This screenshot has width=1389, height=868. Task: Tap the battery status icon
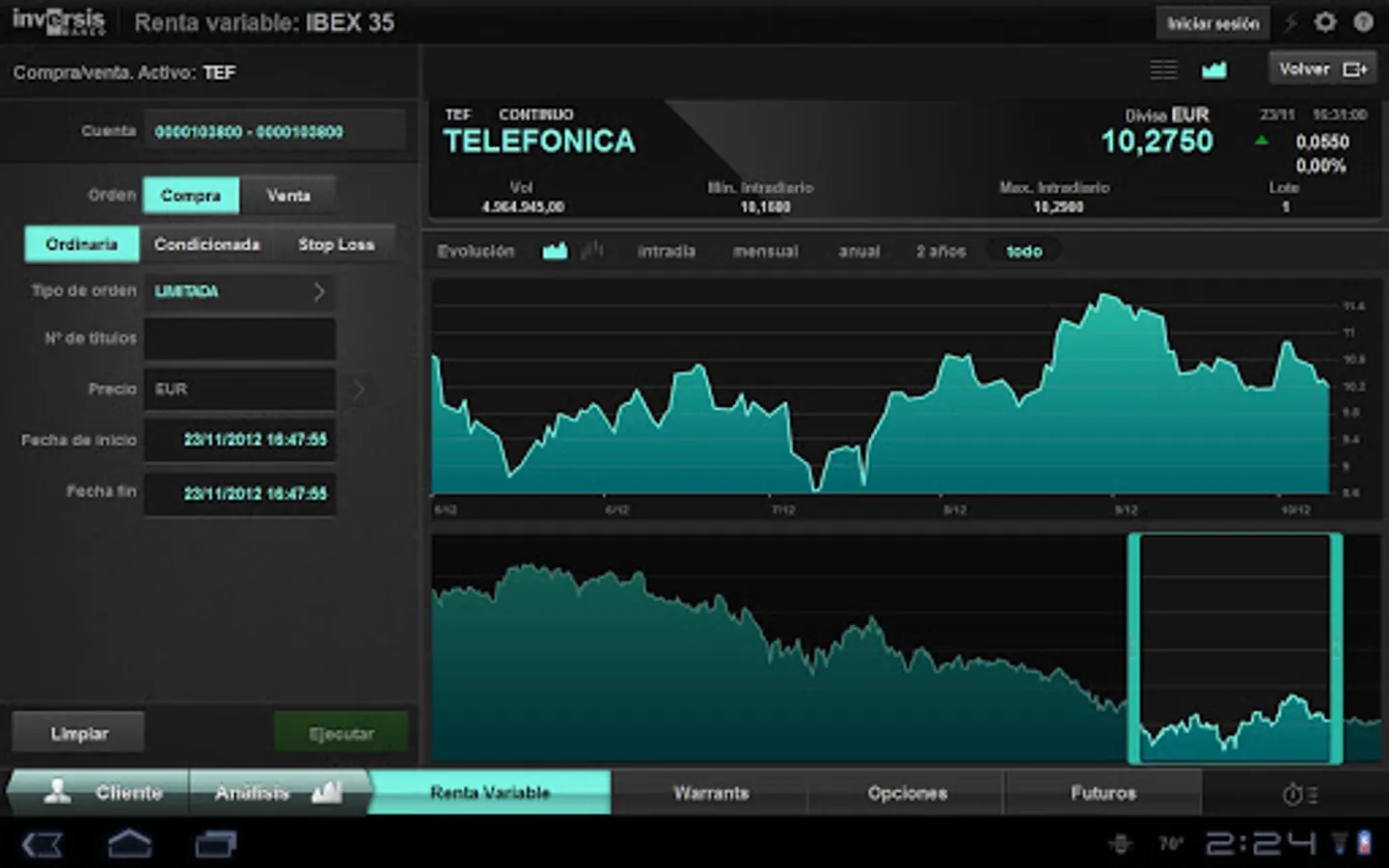(x=1365, y=843)
